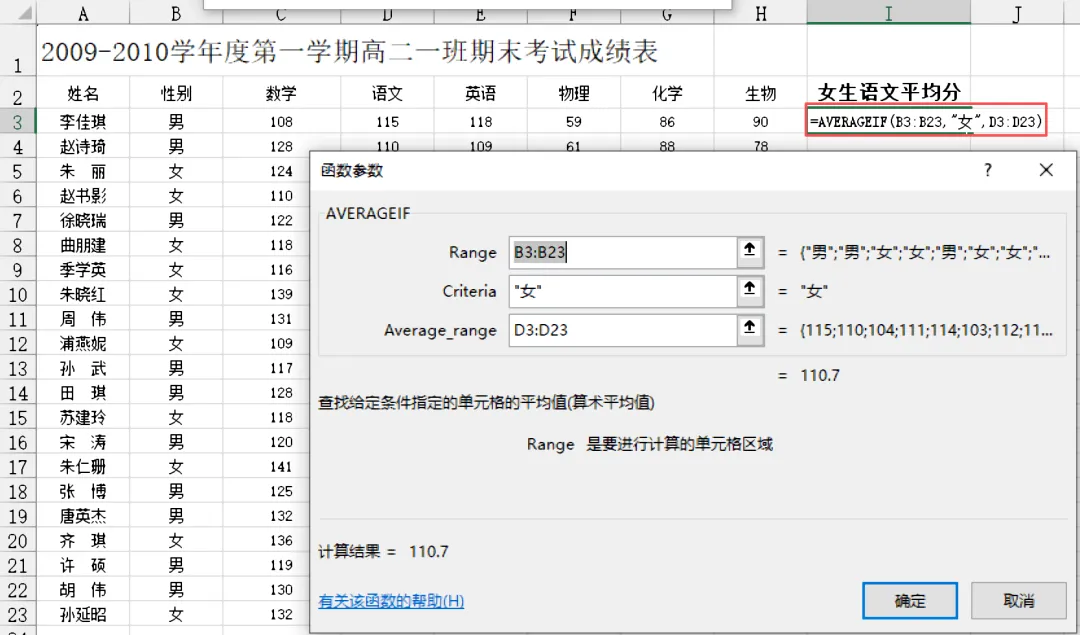
Task: Collapse dialog via Range field arrow icon
Action: click(x=750, y=252)
